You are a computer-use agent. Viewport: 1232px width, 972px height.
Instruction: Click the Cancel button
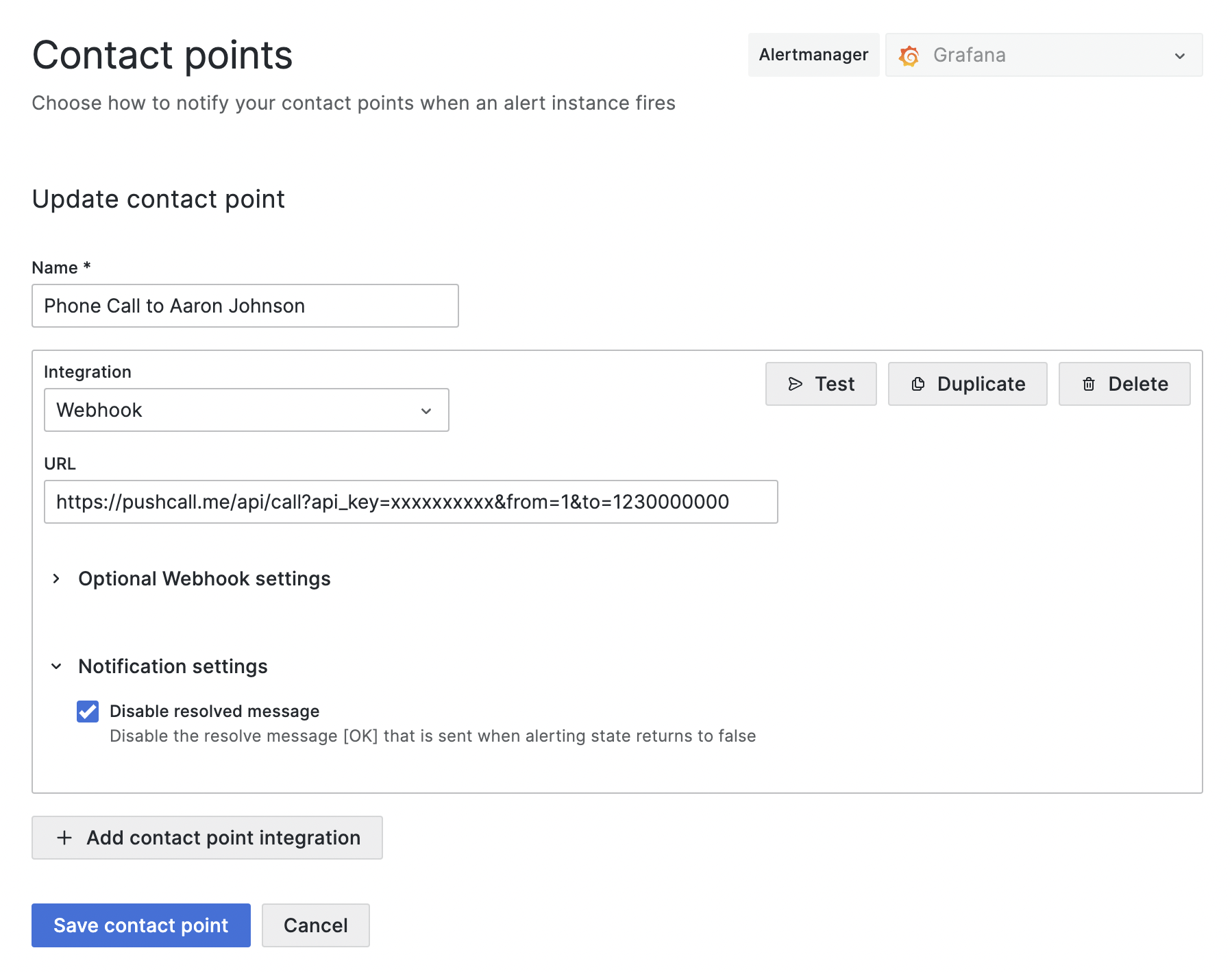(x=315, y=925)
